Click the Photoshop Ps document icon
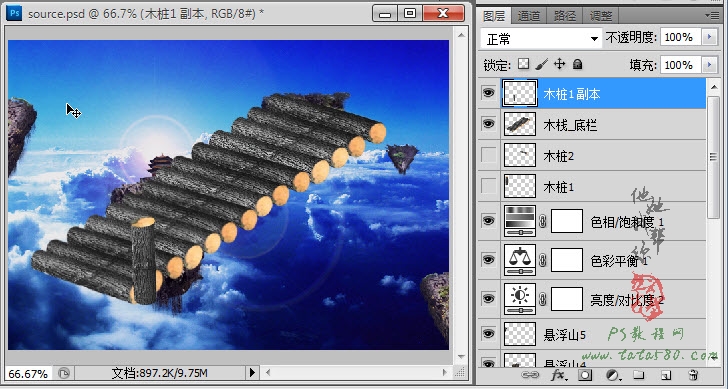The image size is (728, 389). point(15,14)
